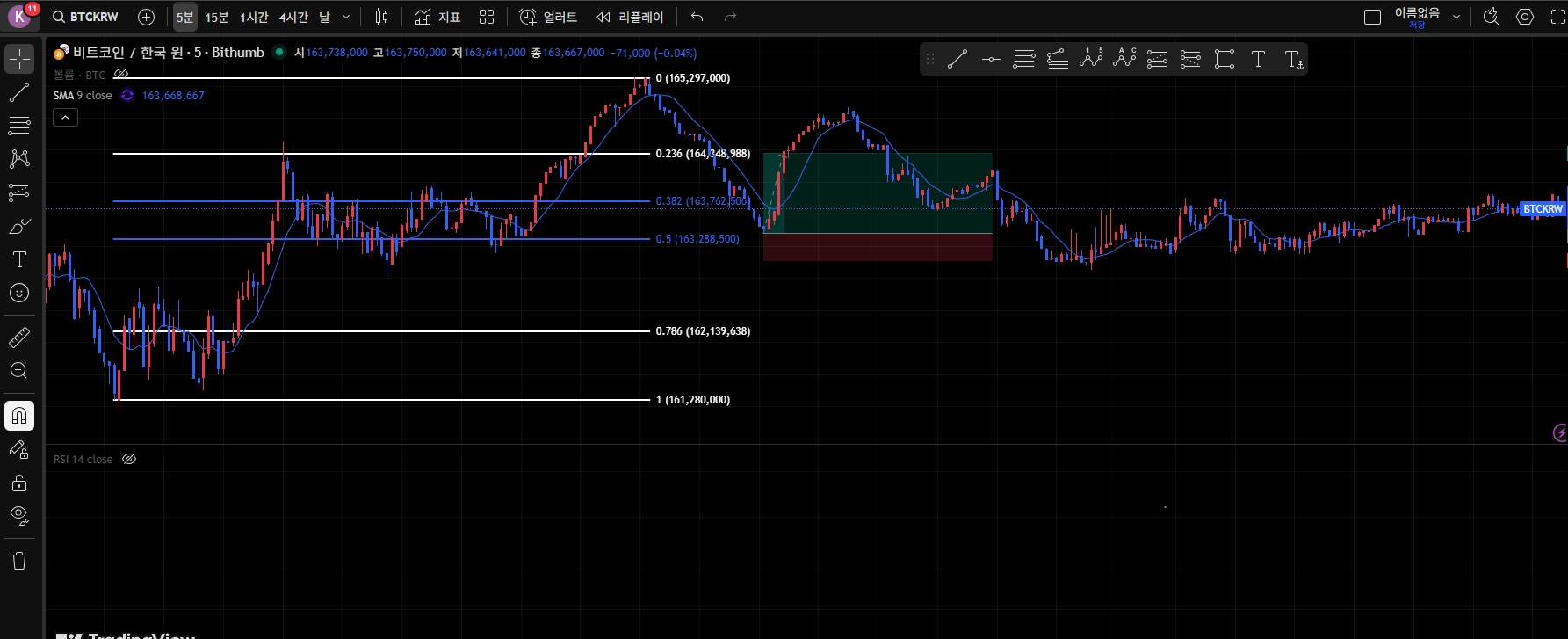Viewport: 1568px width, 639px height.
Task: Click the add symbol compare plus icon
Action: 147,17
